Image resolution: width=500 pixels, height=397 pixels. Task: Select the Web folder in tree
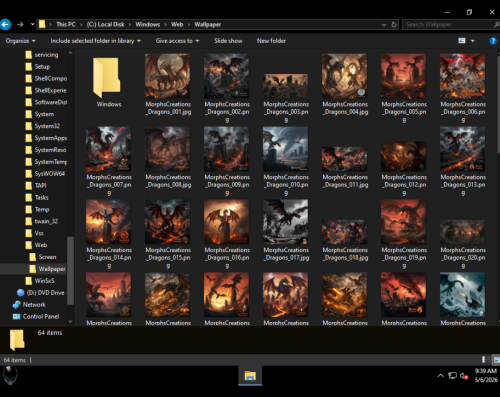[x=41, y=245]
